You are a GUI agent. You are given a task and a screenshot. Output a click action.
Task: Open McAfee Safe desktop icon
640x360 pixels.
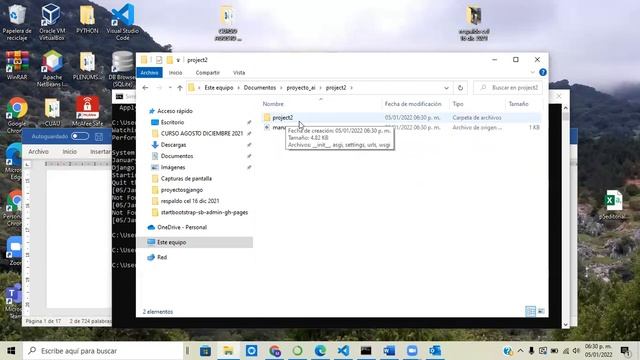(x=87, y=111)
